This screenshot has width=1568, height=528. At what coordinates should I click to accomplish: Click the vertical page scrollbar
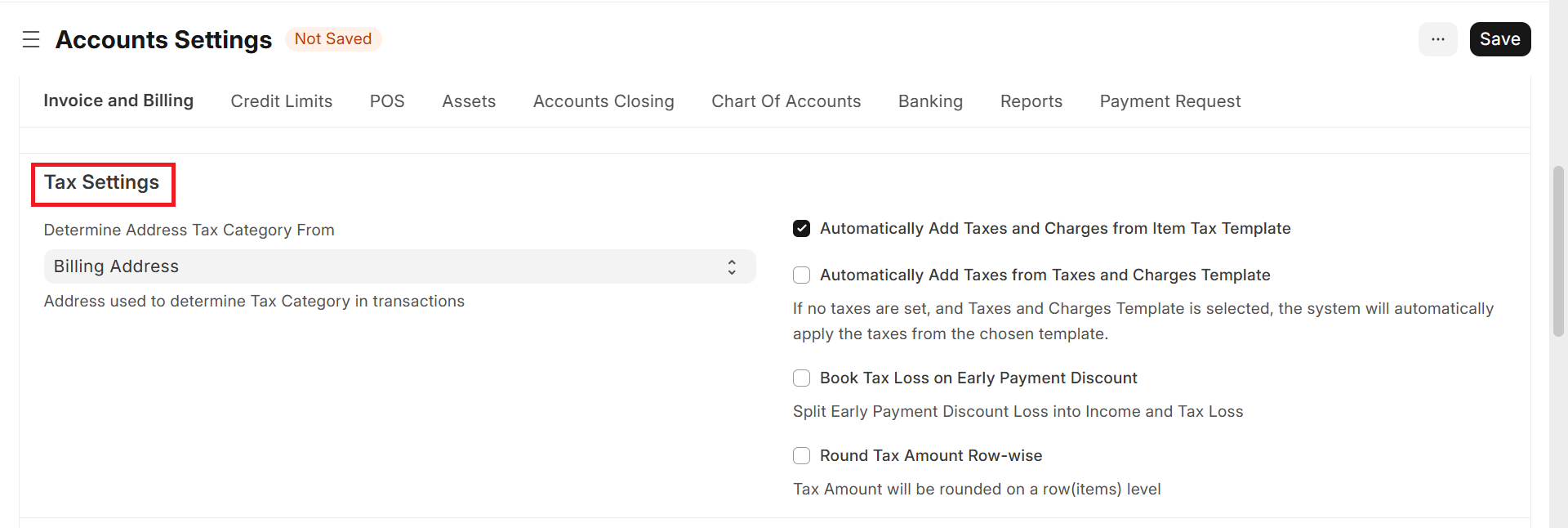pos(1558,252)
